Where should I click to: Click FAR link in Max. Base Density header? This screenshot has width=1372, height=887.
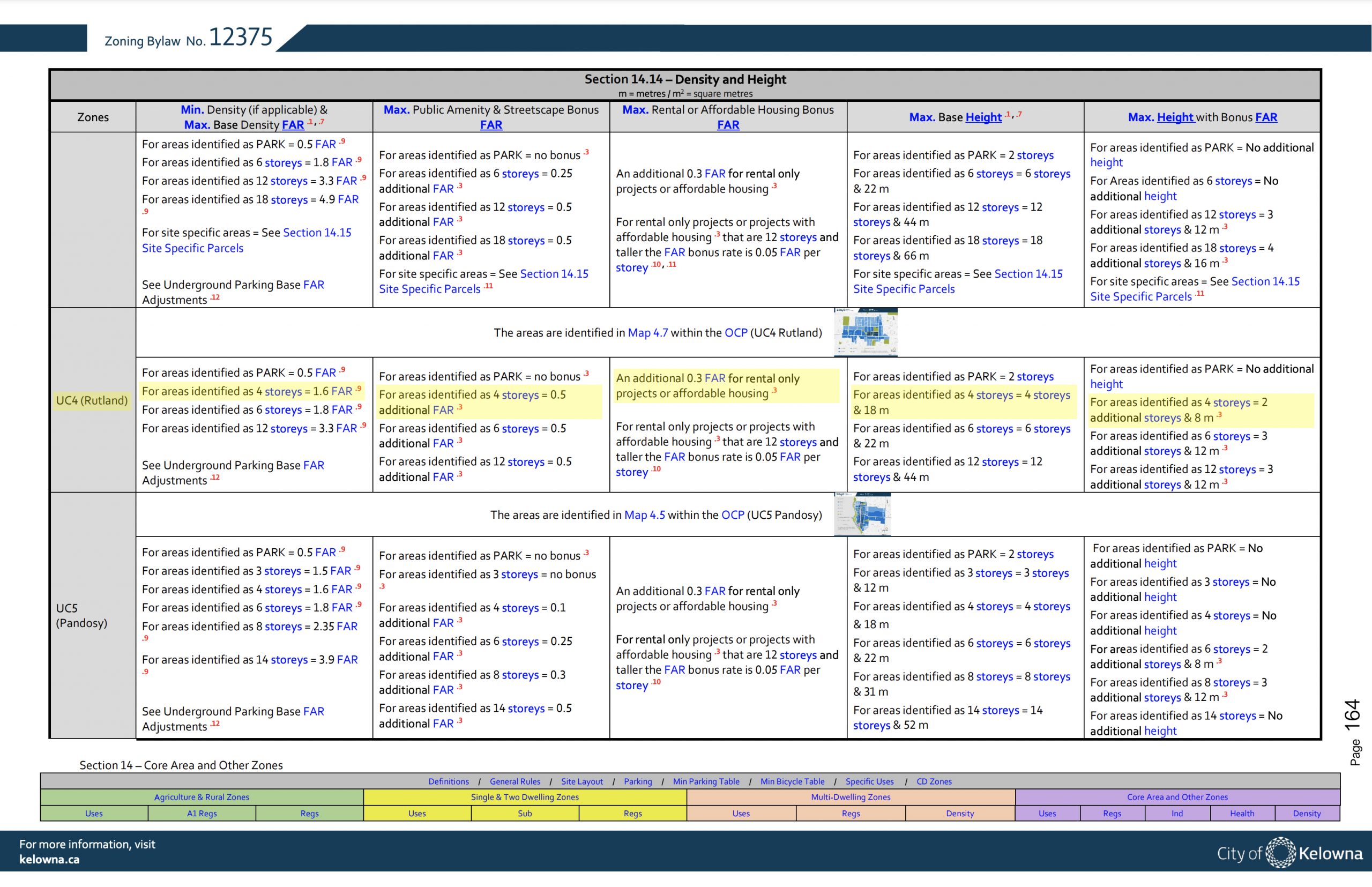coord(293,124)
